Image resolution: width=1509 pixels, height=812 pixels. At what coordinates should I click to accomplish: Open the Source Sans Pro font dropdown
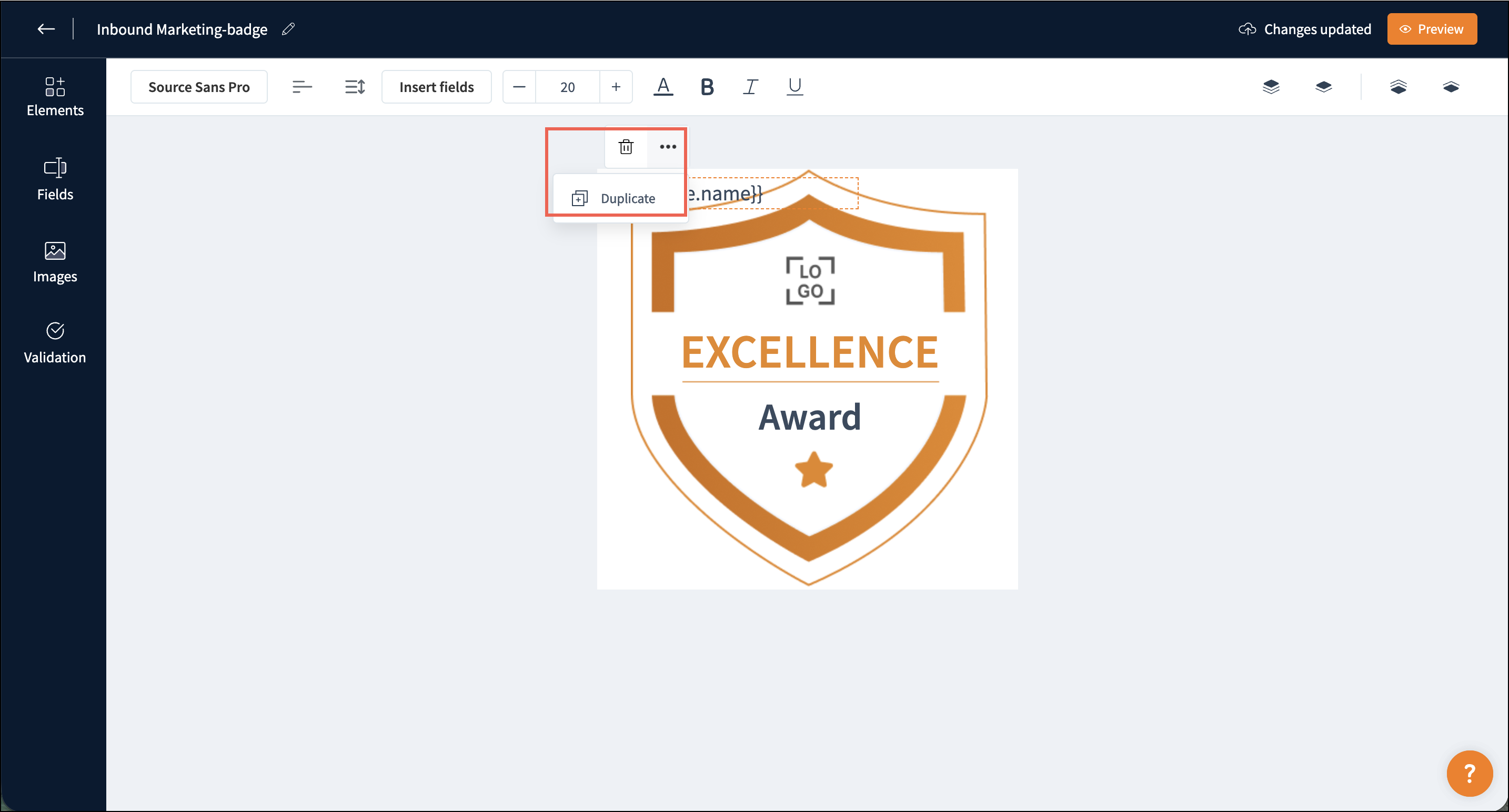198,87
